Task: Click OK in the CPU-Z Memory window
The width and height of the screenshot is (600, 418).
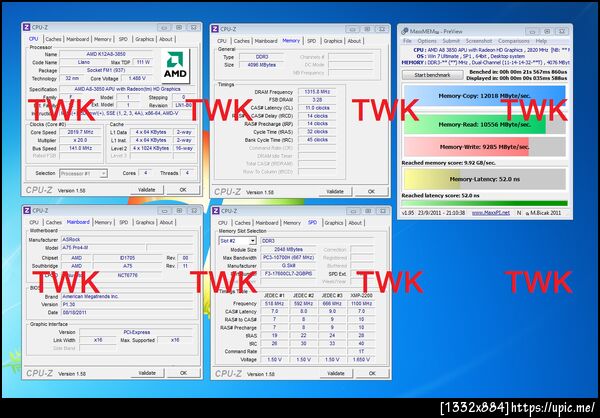Action: coord(371,191)
